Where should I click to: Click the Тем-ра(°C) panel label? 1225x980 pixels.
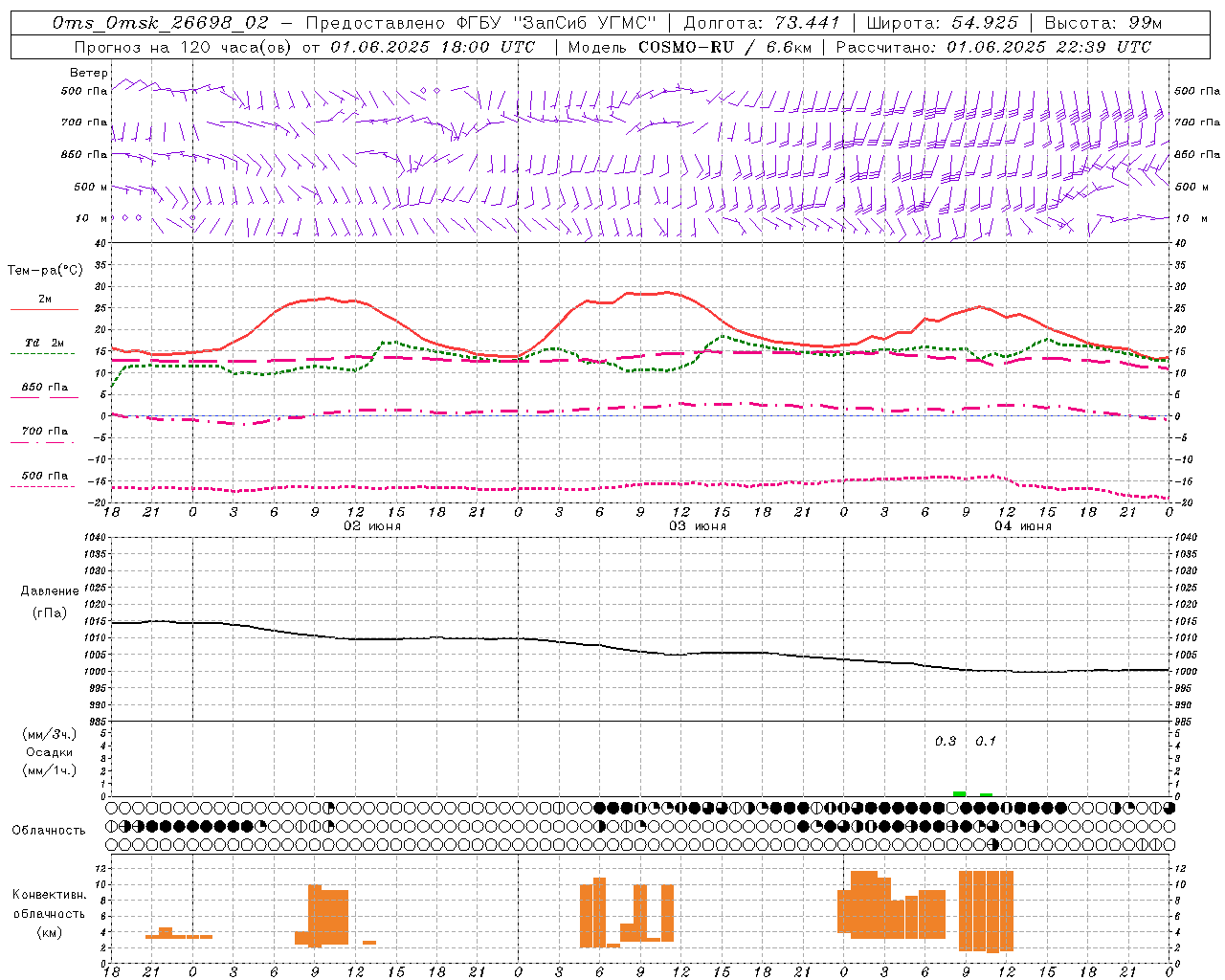(45, 271)
